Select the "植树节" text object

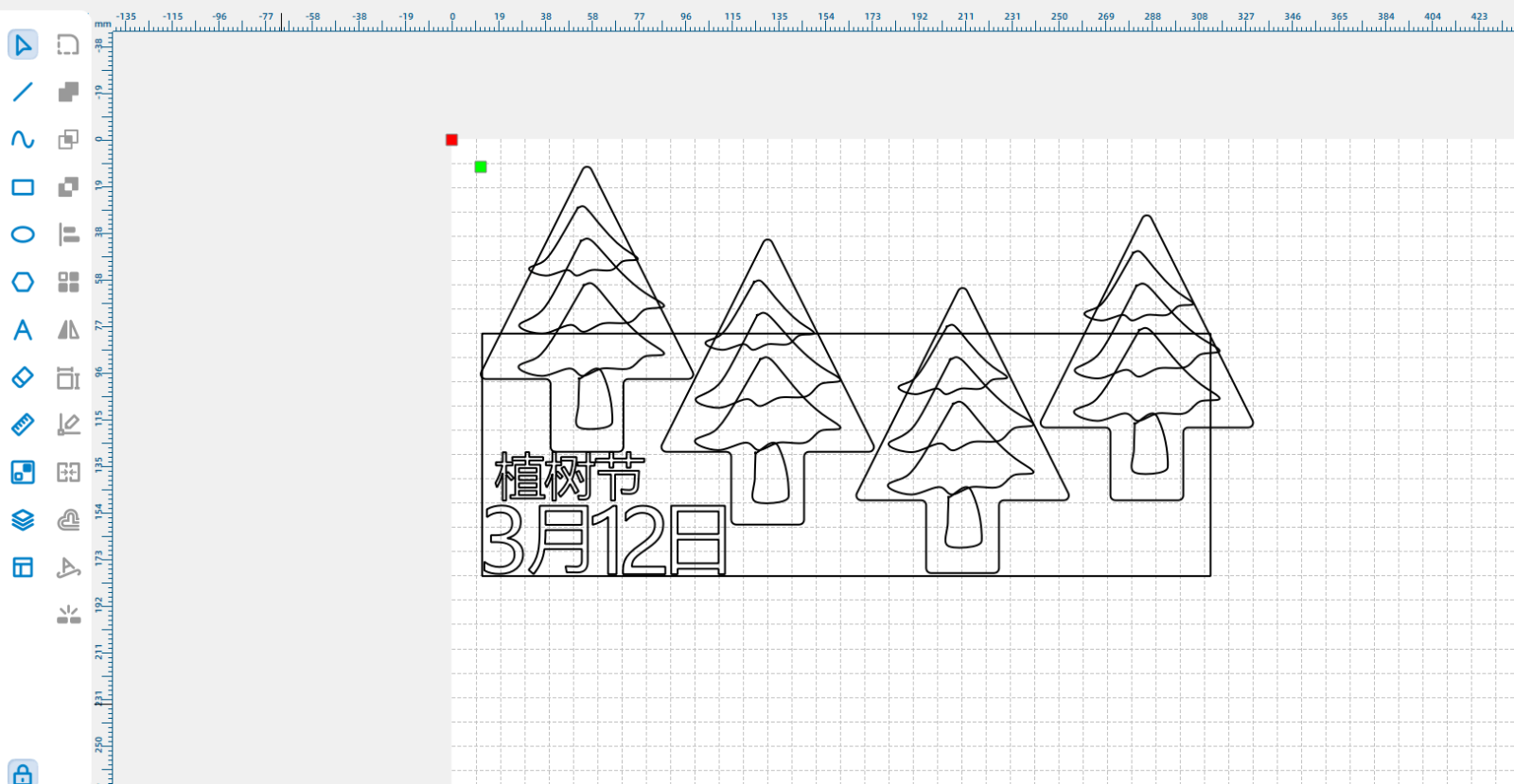(569, 477)
